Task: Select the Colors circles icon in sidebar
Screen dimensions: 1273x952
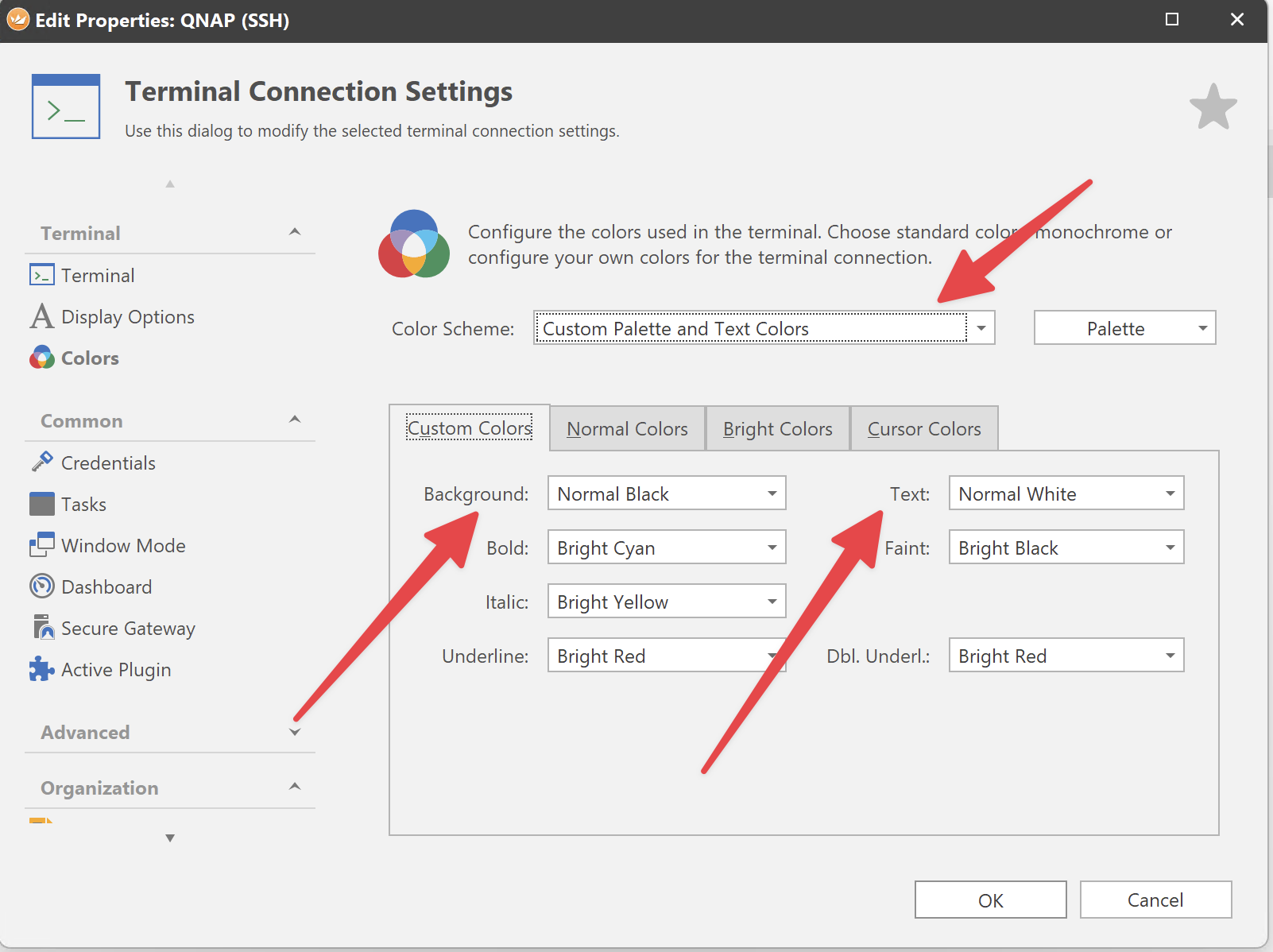Action: pyautogui.click(x=42, y=358)
